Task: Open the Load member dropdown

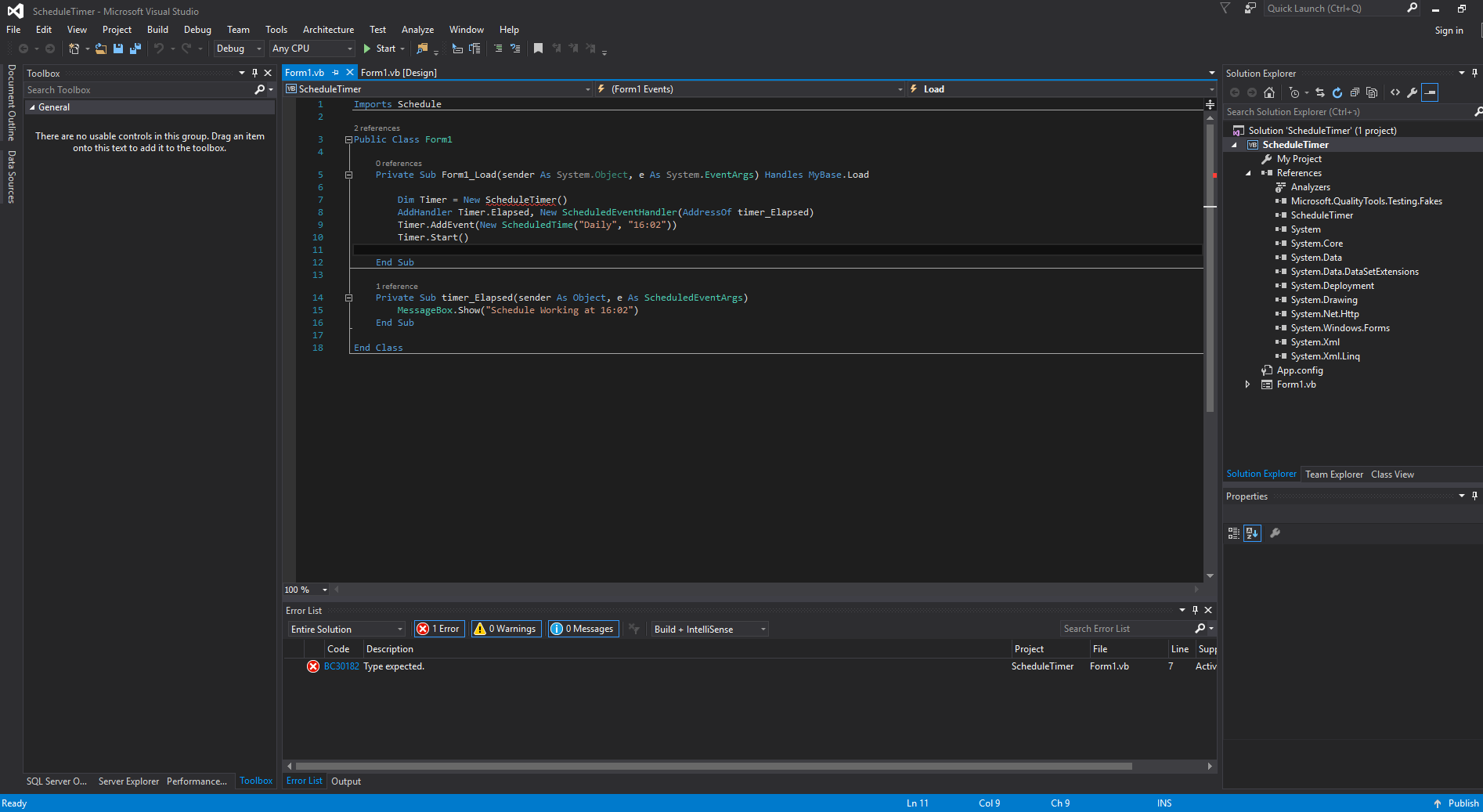Action: pos(1062,89)
